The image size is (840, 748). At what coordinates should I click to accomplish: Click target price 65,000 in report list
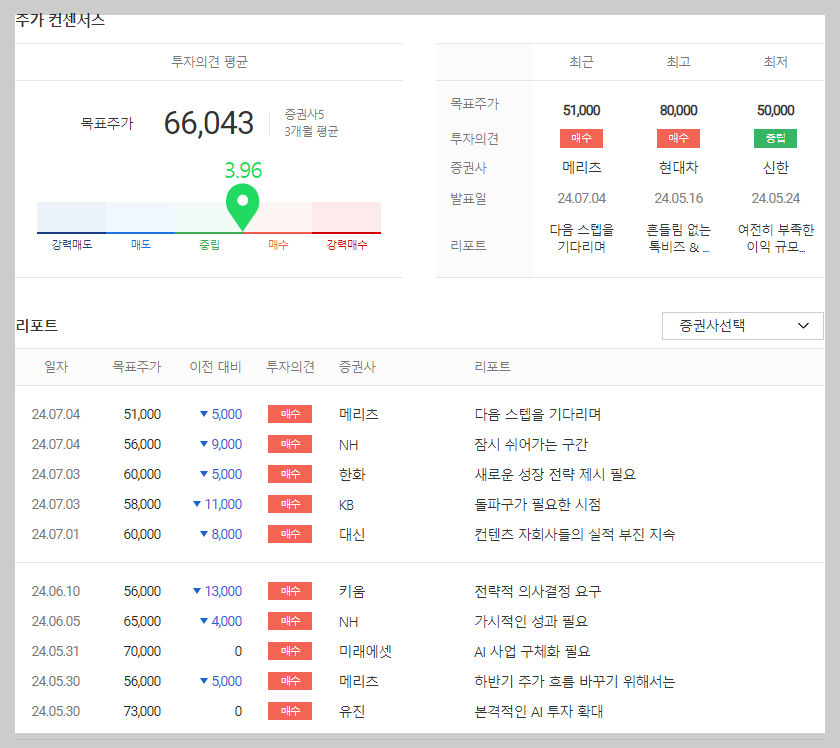coord(142,621)
